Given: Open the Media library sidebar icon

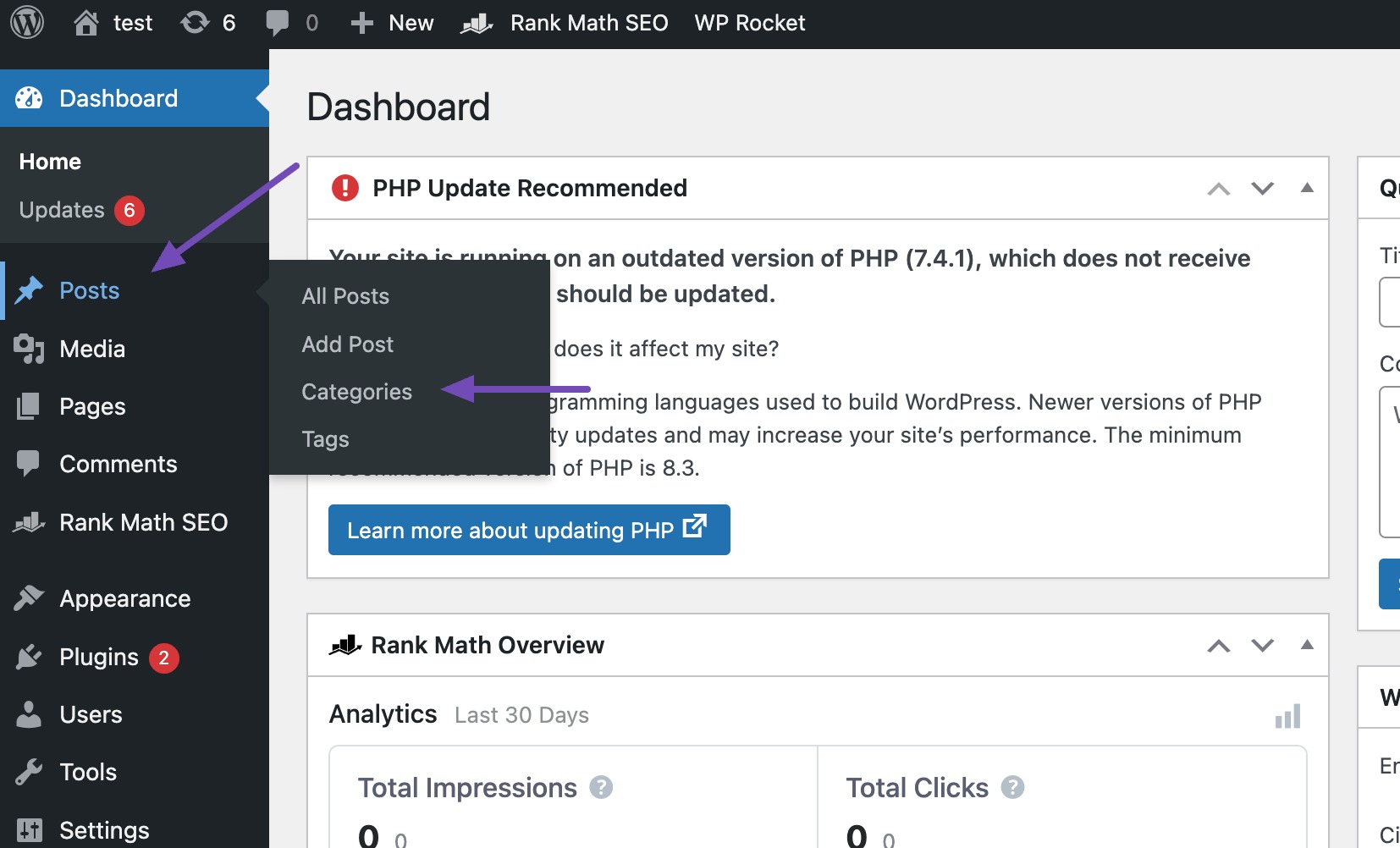Looking at the screenshot, I should click(x=29, y=349).
